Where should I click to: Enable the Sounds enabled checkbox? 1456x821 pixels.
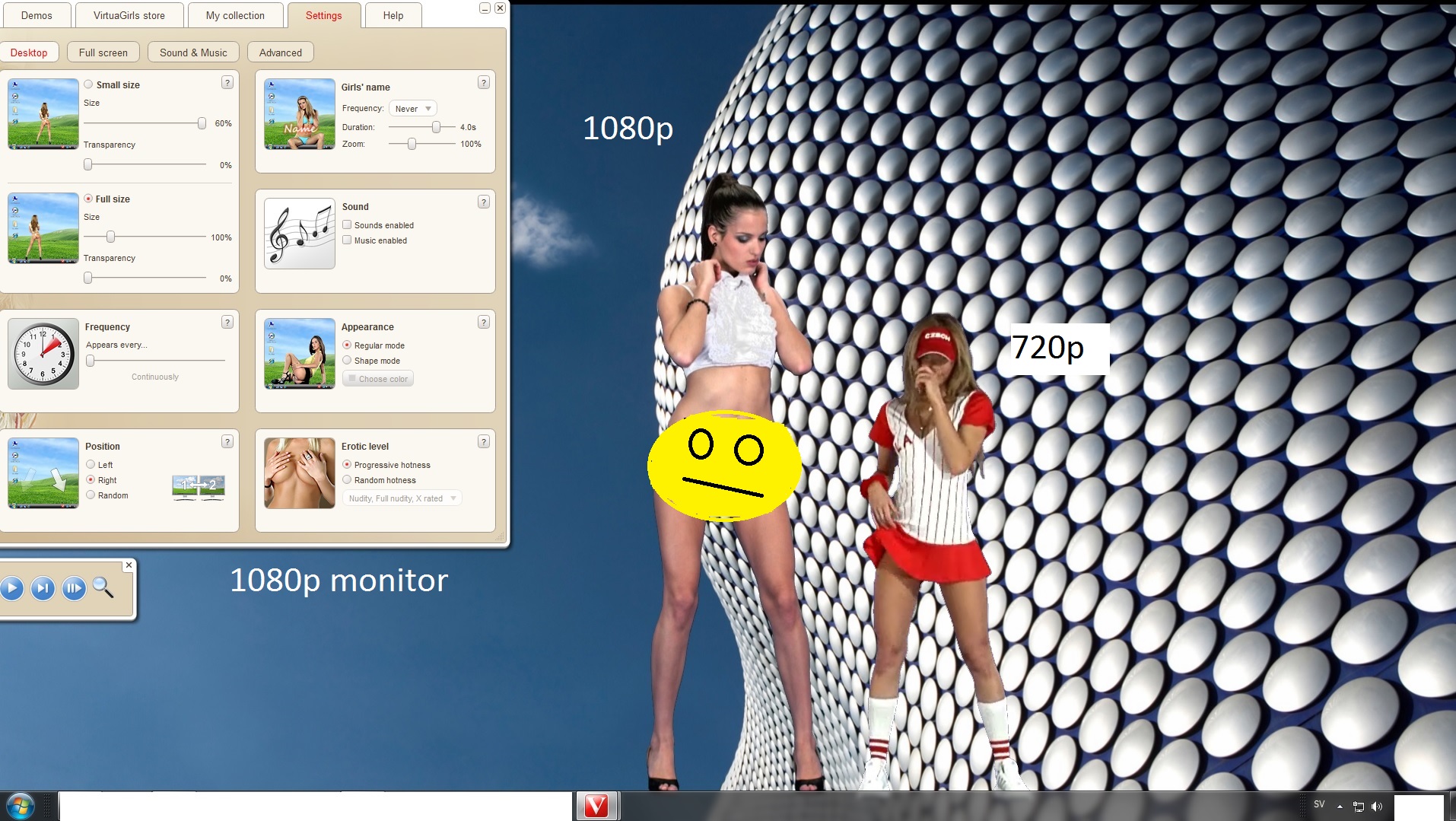(x=347, y=224)
